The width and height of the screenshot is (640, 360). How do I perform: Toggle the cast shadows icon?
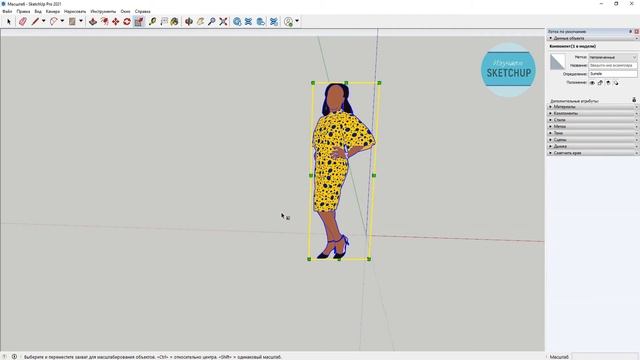point(608,83)
